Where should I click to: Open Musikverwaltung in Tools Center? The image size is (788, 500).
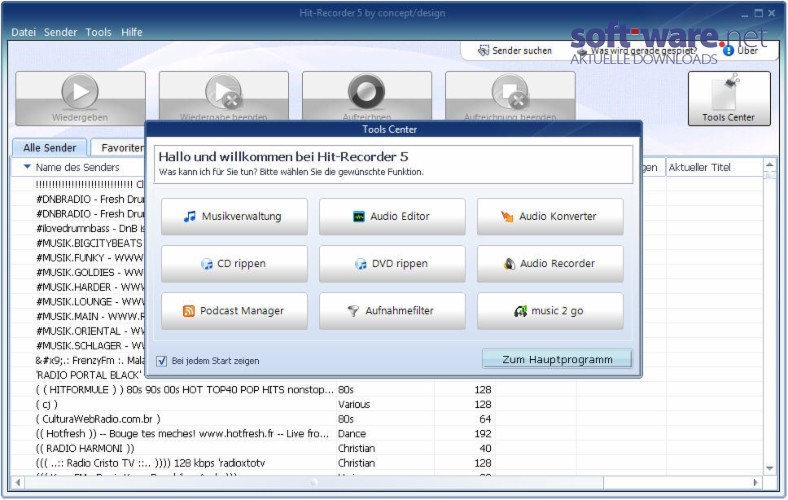point(234,217)
